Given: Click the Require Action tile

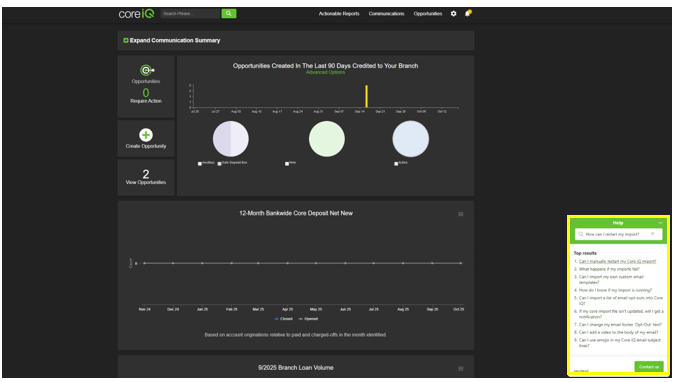Looking at the screenshot, I should tap(146, 87).
